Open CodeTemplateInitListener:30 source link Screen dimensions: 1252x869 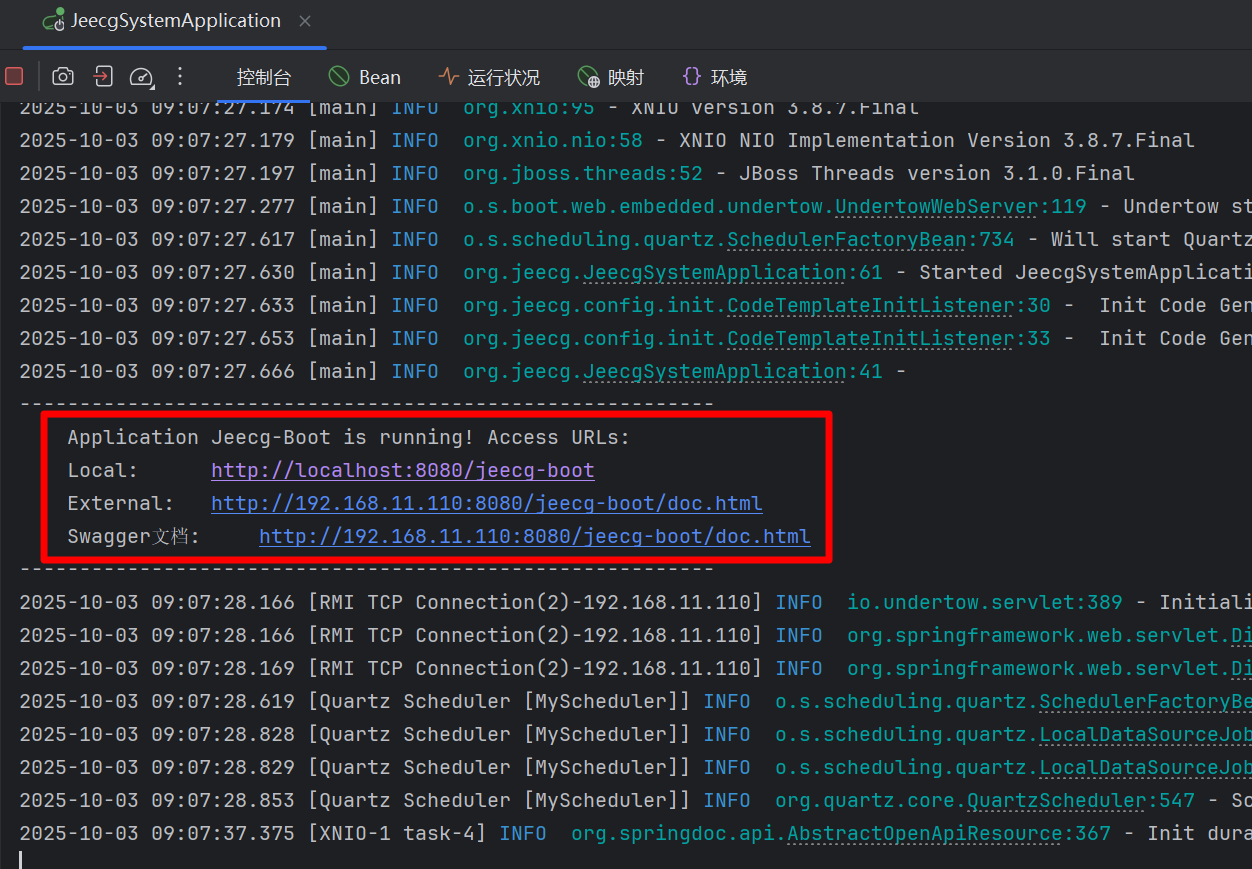[889, 306]
